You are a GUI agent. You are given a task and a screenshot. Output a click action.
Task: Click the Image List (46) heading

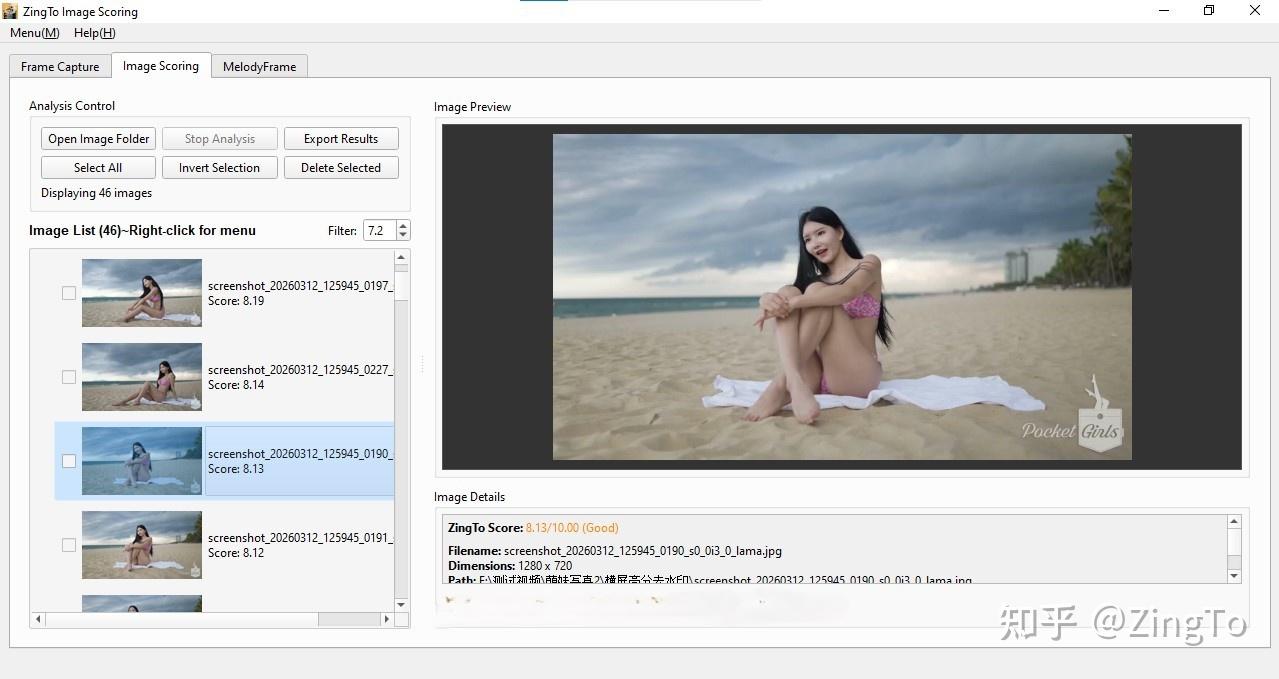point(142,231)
